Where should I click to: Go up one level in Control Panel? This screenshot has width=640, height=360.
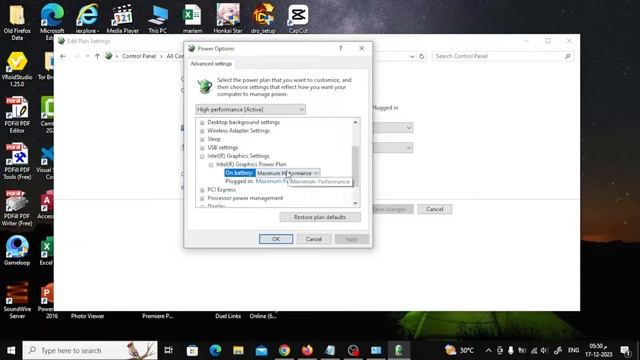[x=97, y=56]
